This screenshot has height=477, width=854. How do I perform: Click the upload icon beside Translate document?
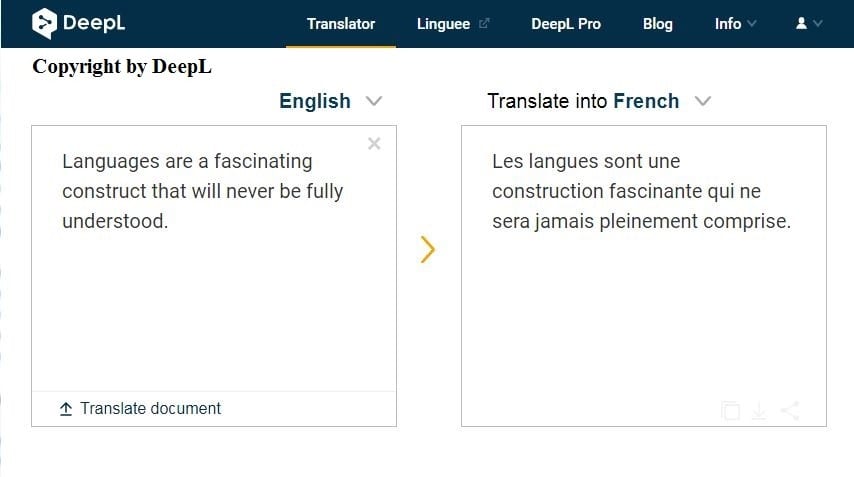coord(66,408)
